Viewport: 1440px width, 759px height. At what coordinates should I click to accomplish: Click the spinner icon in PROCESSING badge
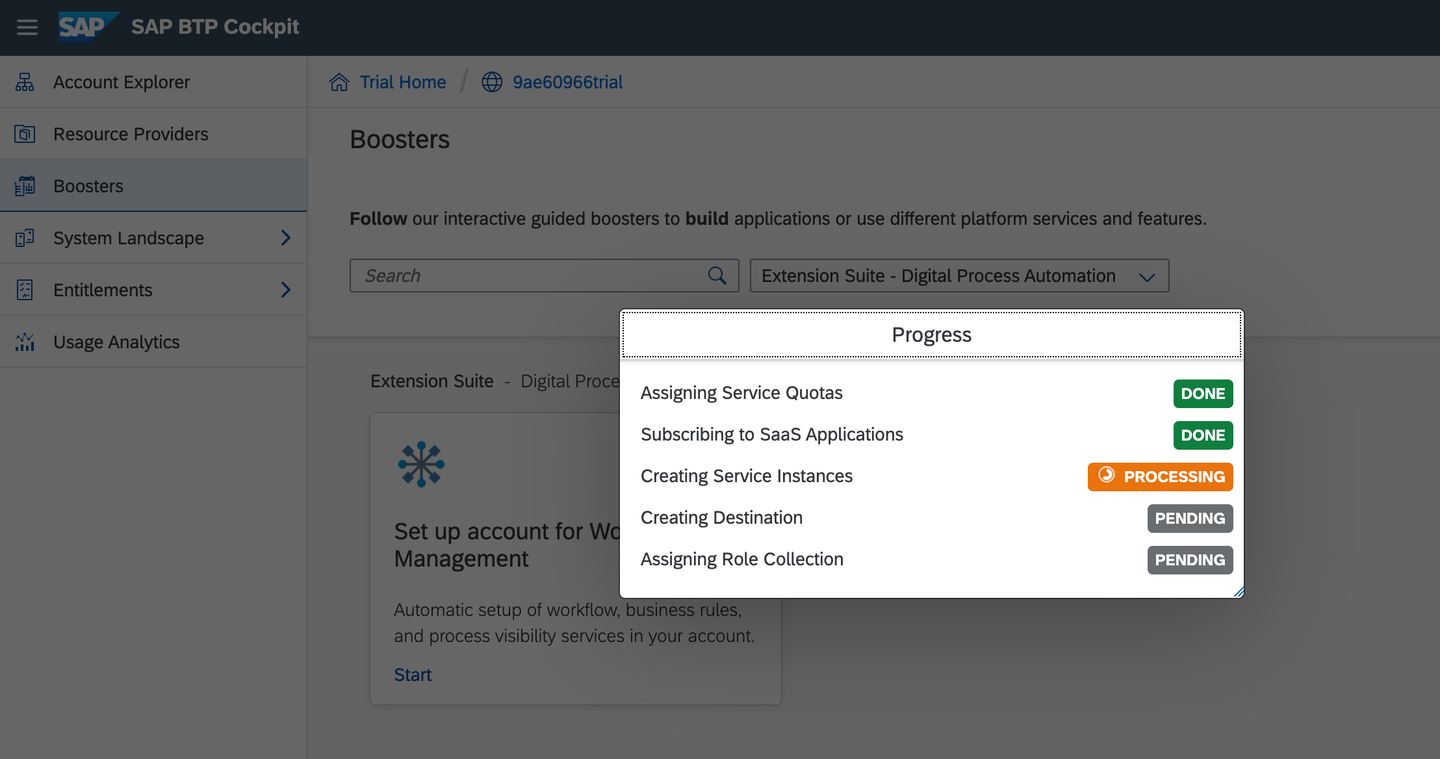coord(1106,476)
